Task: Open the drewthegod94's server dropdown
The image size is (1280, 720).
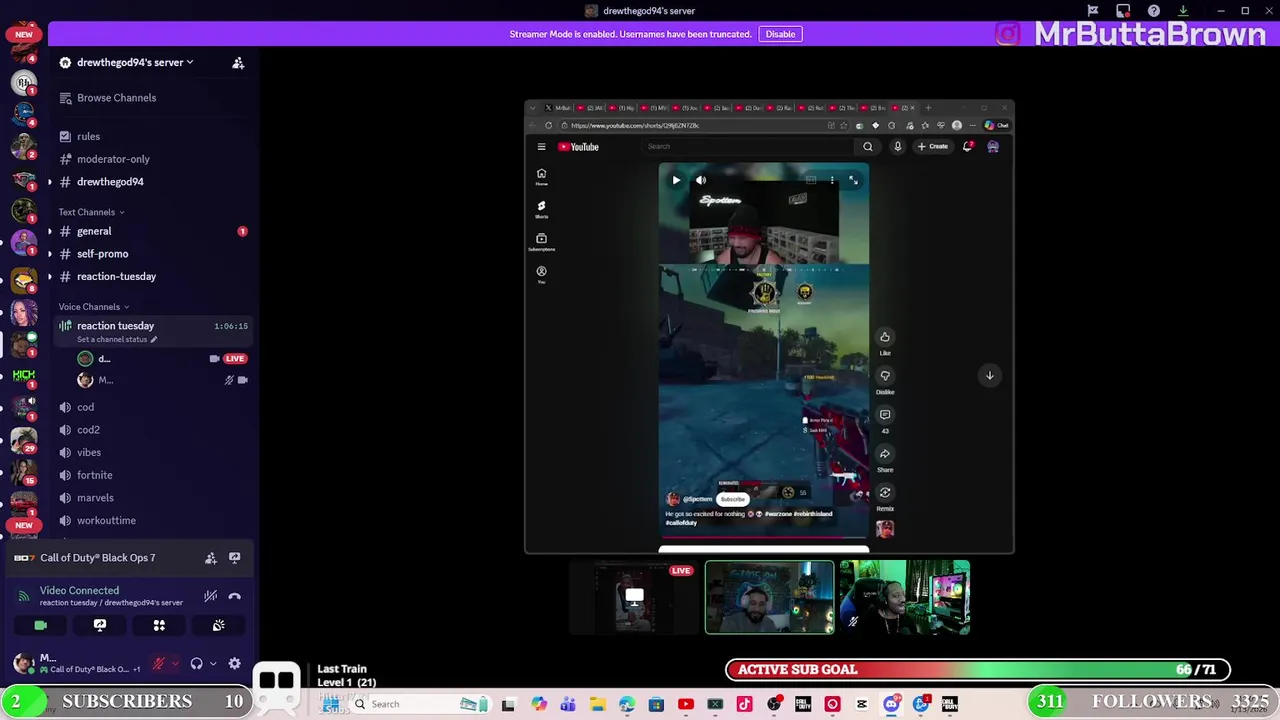Action: tap(135, 62)
